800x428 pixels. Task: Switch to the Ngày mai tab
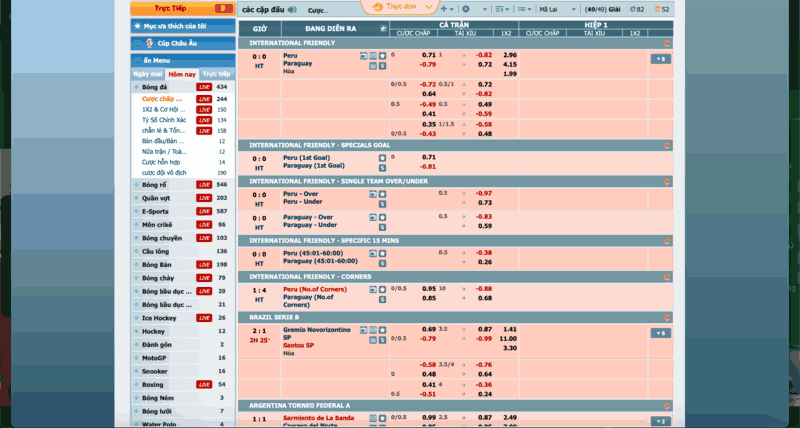point(148,75)
